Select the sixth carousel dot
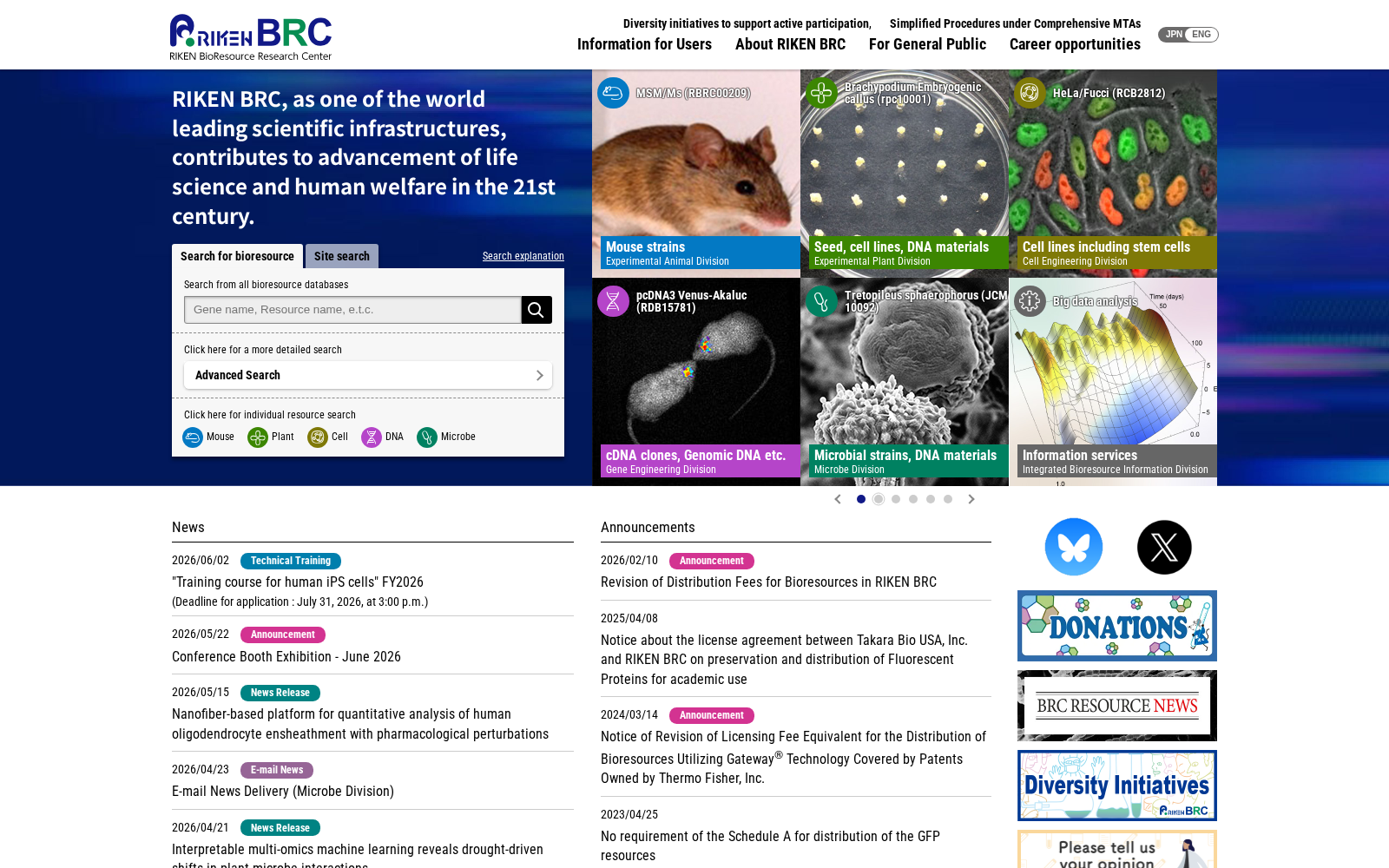Image resolution: width=1389 pixels, height=868 pixels. (948, 499)
